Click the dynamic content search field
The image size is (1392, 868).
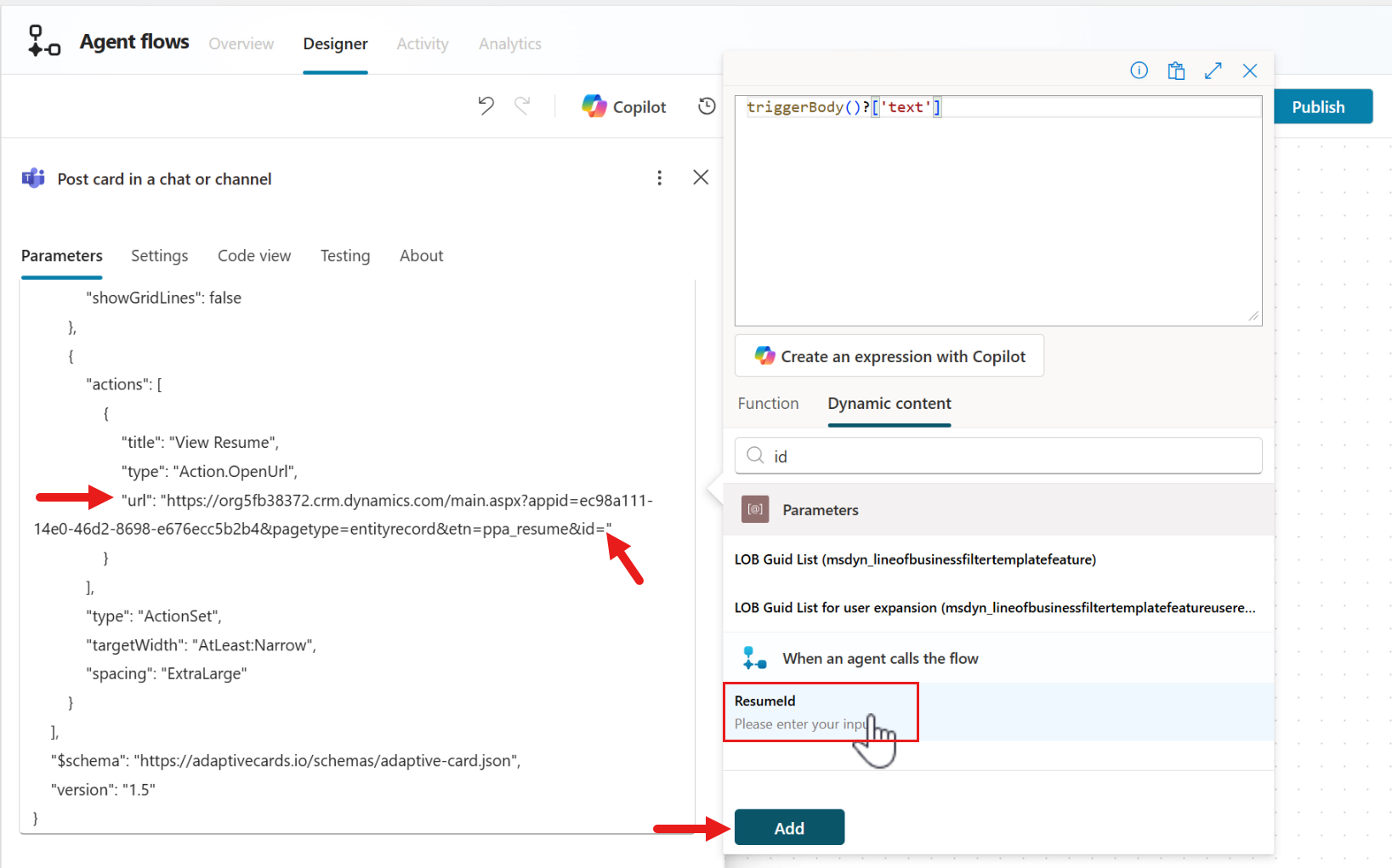pyautogui.click(x=1012, y=457)
